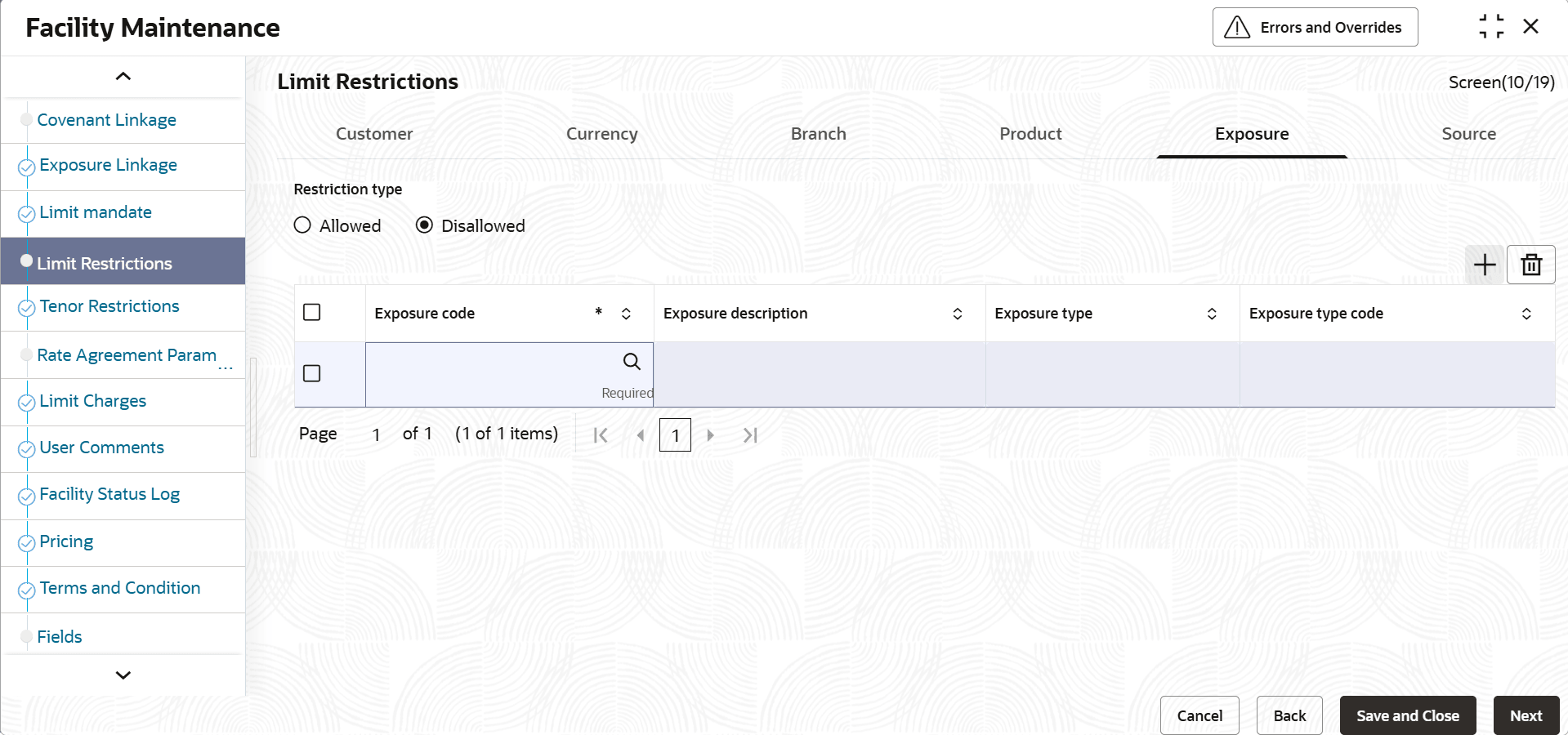Select the Allowed restriction type
Viewport: 1568px width, 735px height.
(x=302, y=225)
